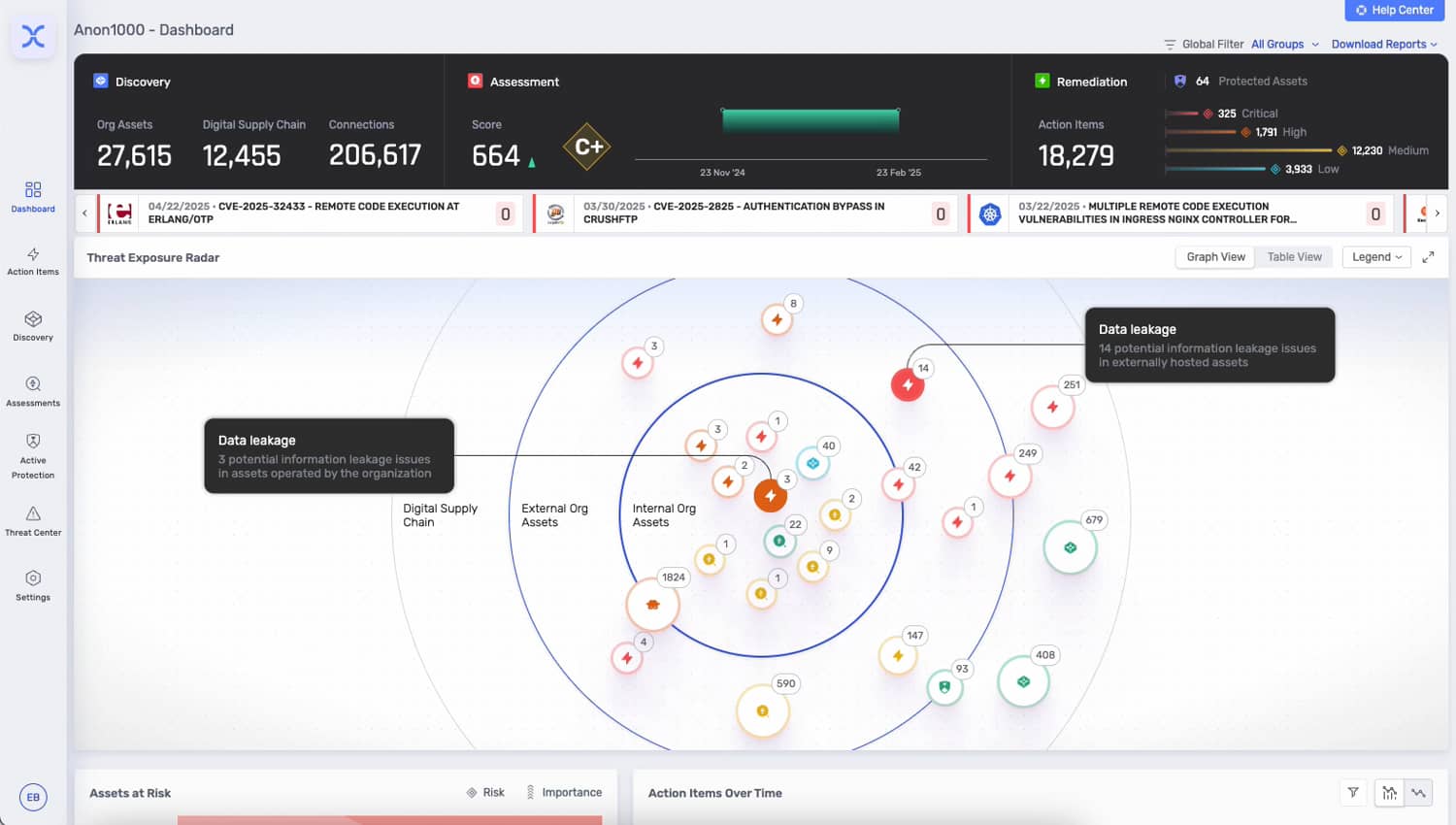Click the Kubernetes icon in the alerts ticker
Screen dimensions: 1456x825
pos(990,214)
